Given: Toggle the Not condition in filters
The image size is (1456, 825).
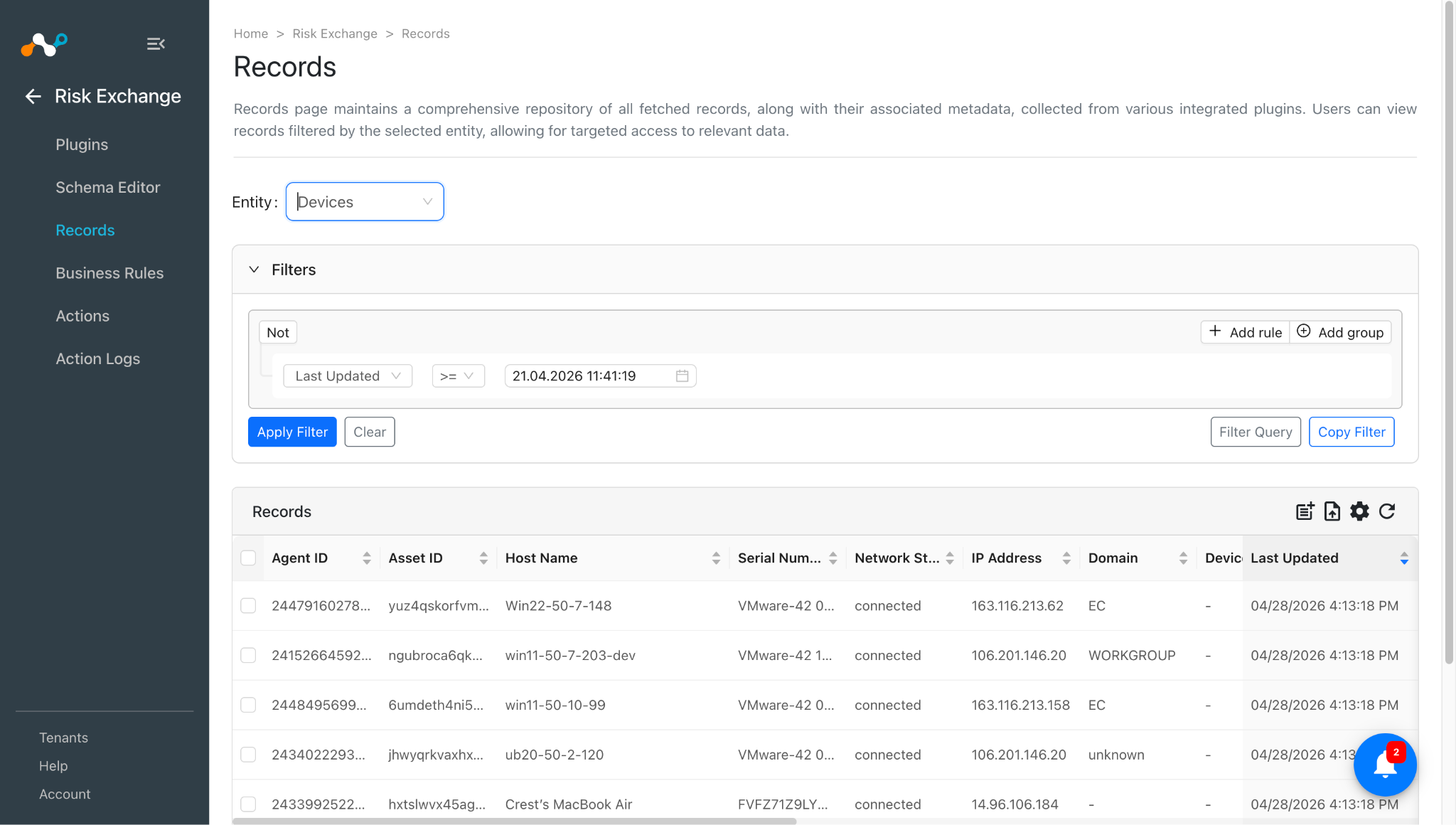Looking at the screenshot, I should click(278, 332).
